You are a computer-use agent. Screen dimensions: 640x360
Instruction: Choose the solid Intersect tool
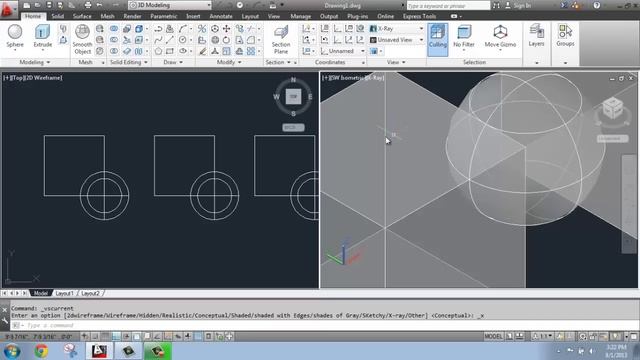[x=113, y=51]
